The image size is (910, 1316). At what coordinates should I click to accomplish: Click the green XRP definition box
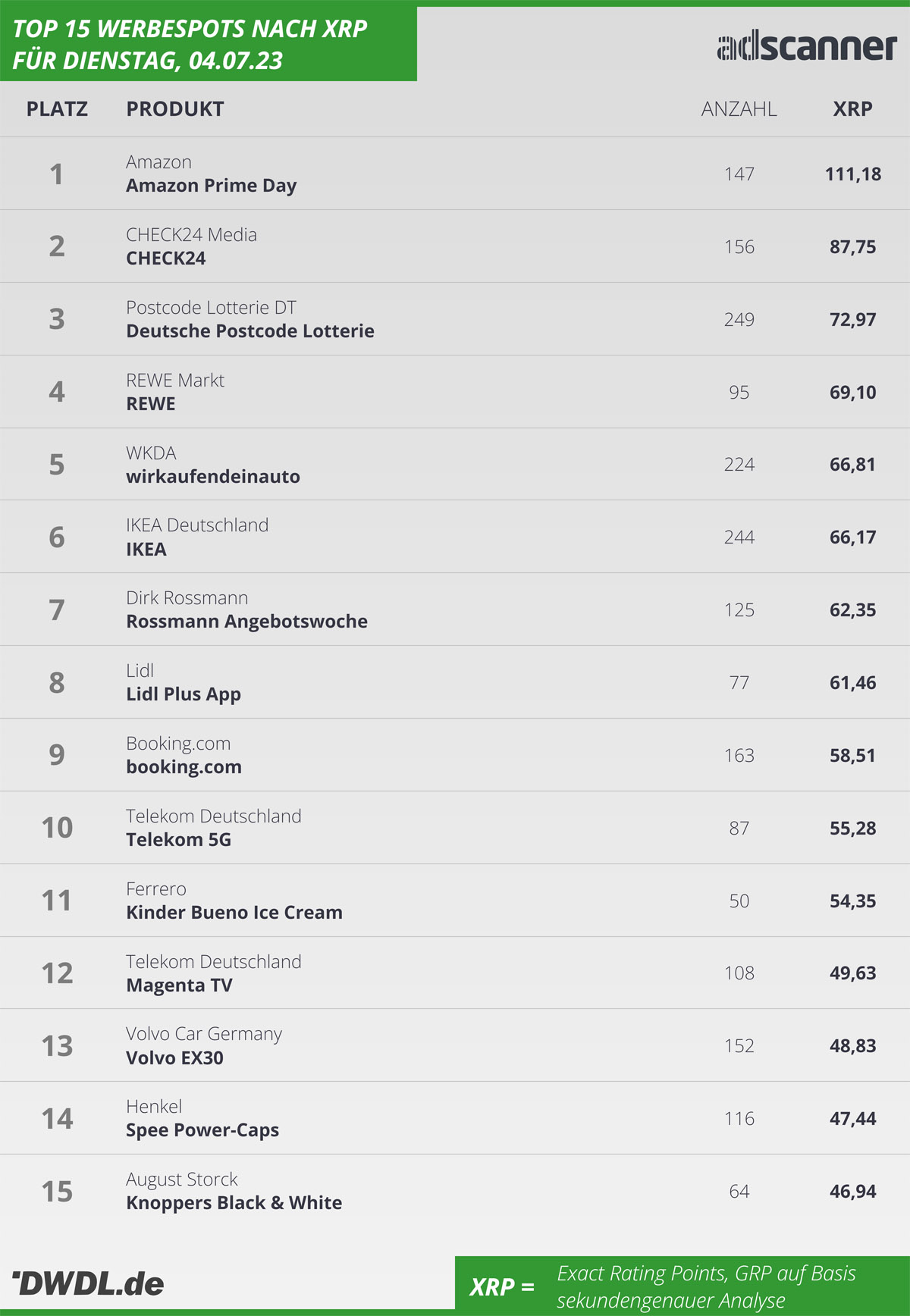pyautogui.click(x=682, y=1286)
